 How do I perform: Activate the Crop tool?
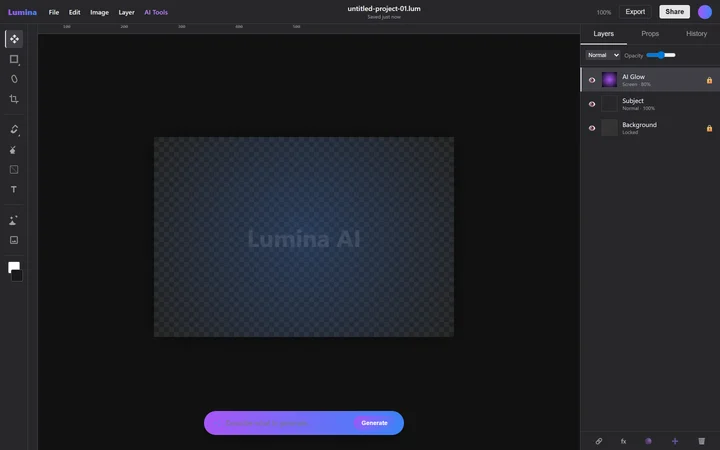14,99
